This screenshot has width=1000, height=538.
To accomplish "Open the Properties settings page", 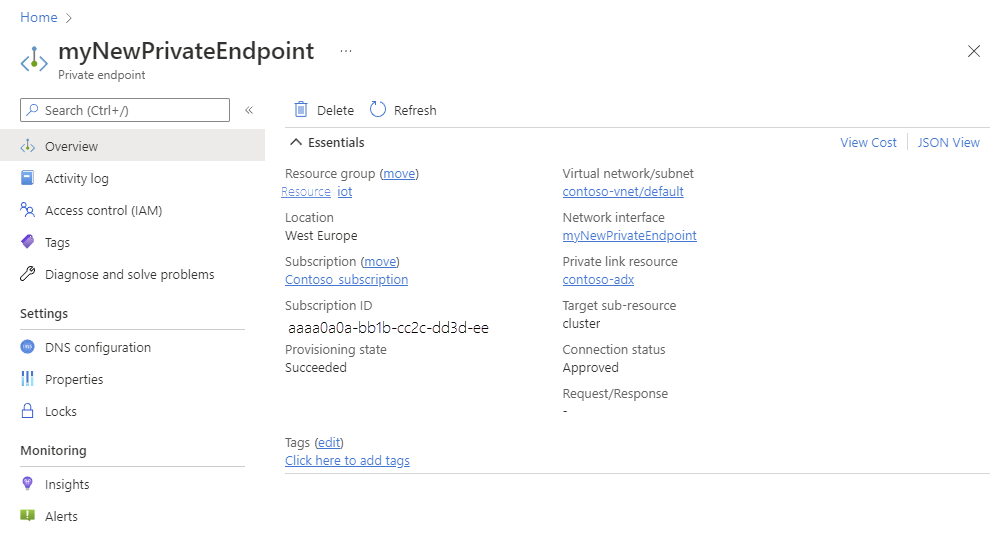I will pos(74,379).
